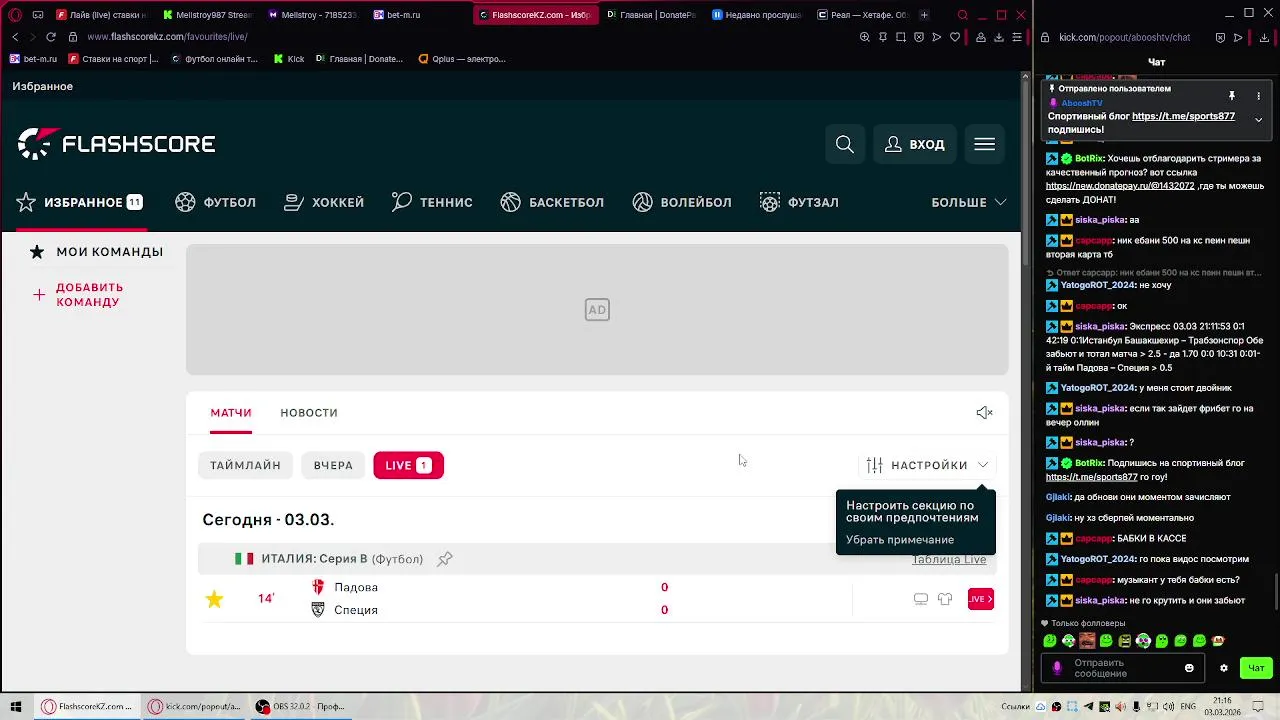The height and width of the screenshot is (720, 1280).
Task: Click the microphone icon in chat input
Action: [1057, 668]
